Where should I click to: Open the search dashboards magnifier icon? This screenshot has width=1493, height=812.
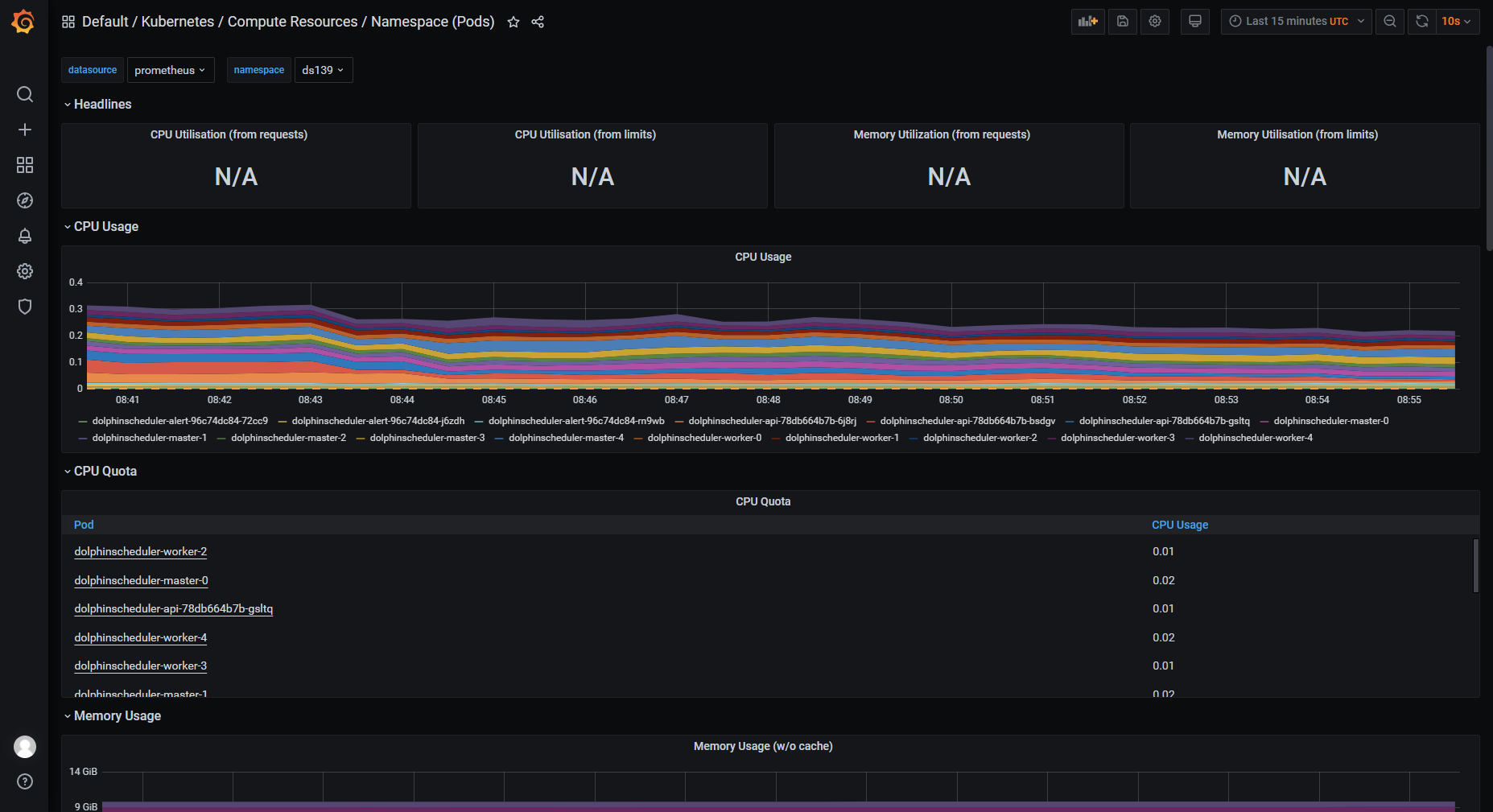25,94
